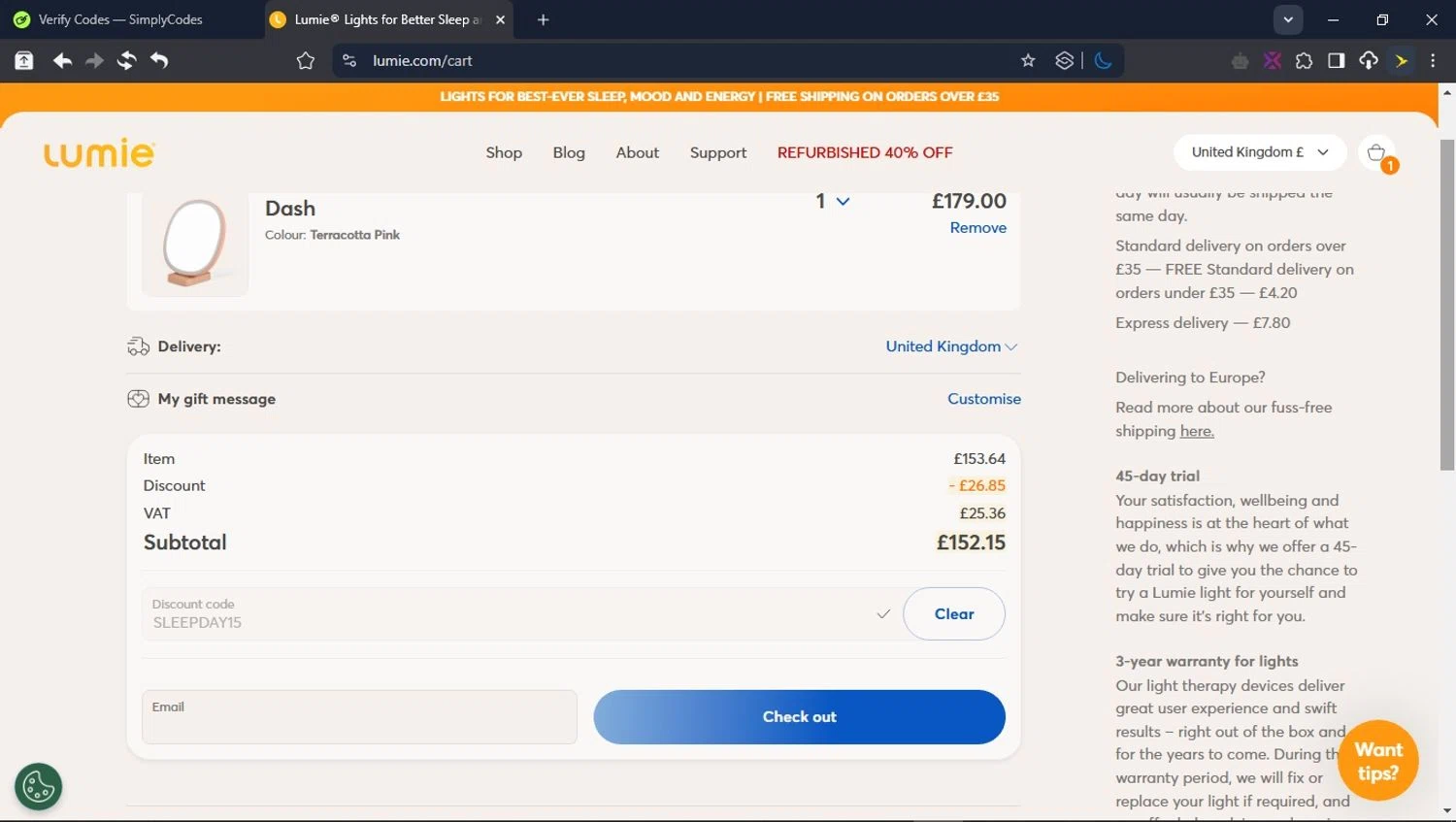Click the Dash product thumbnail
The image size is (1456, 822).
coord(195,243)
